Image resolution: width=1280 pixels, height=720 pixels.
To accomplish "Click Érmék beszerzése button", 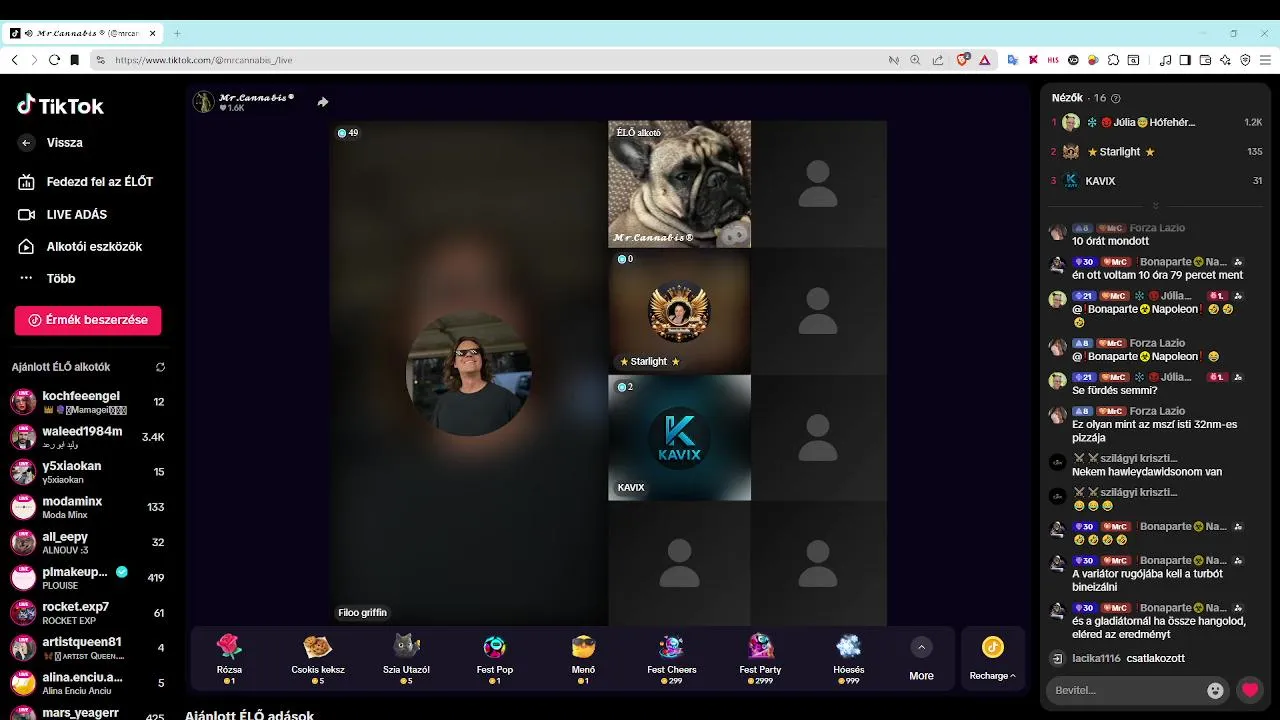I will pos(88,320).
